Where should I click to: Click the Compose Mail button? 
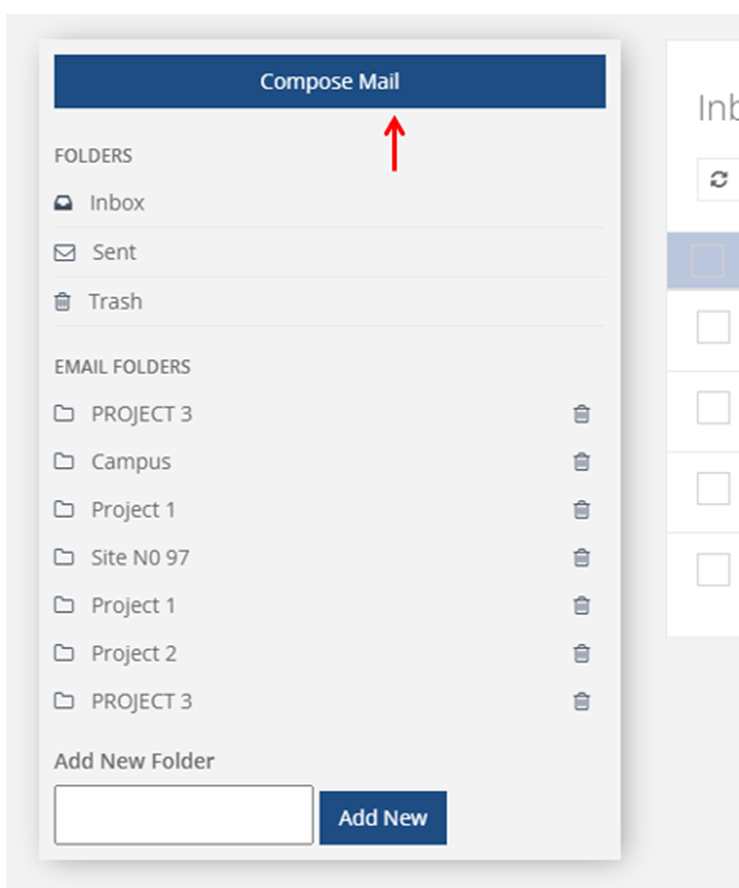pyautogui.click(x=330, y=81)
